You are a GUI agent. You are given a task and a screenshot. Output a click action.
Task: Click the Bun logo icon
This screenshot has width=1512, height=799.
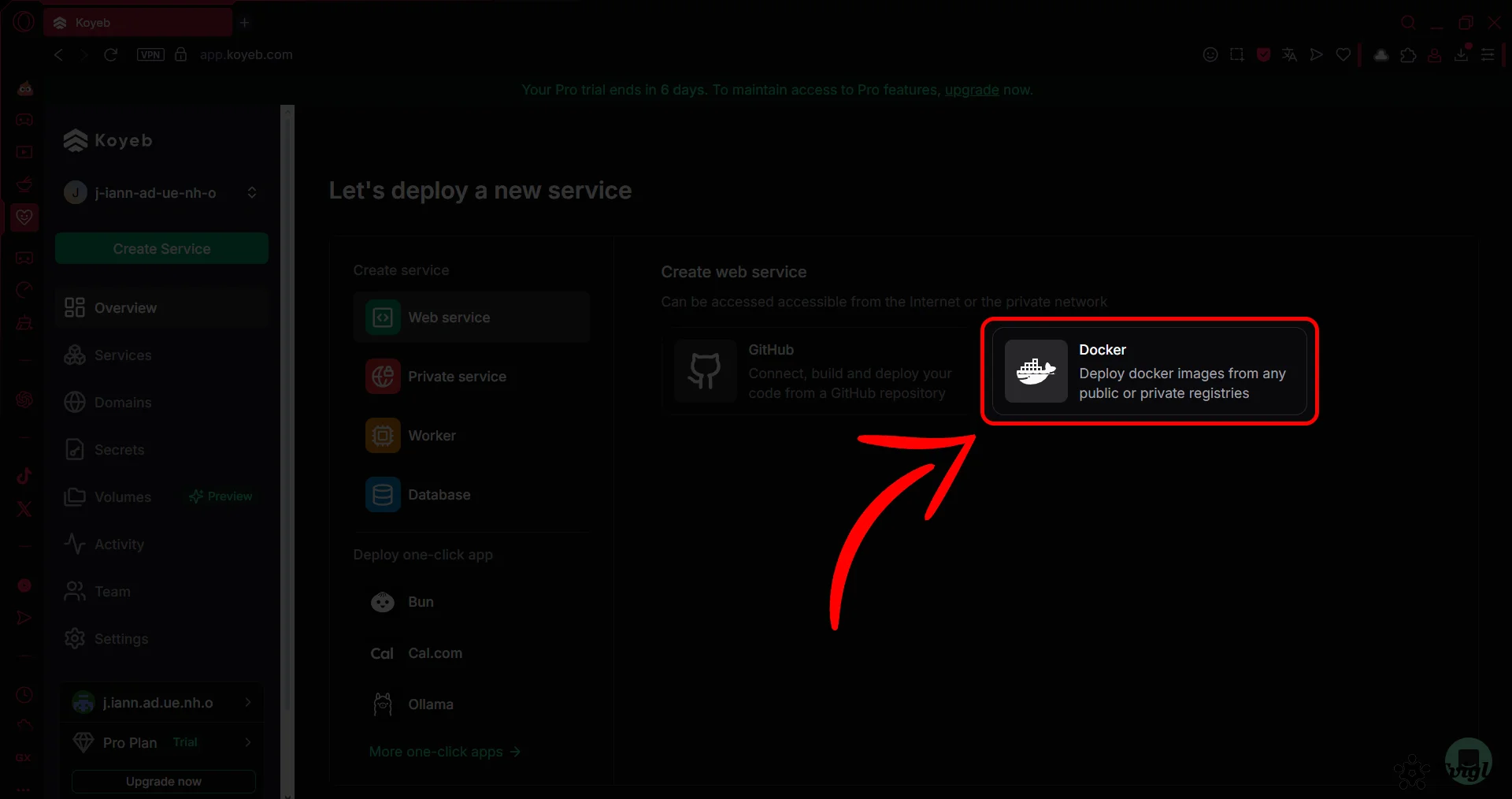tap(383, 602)
